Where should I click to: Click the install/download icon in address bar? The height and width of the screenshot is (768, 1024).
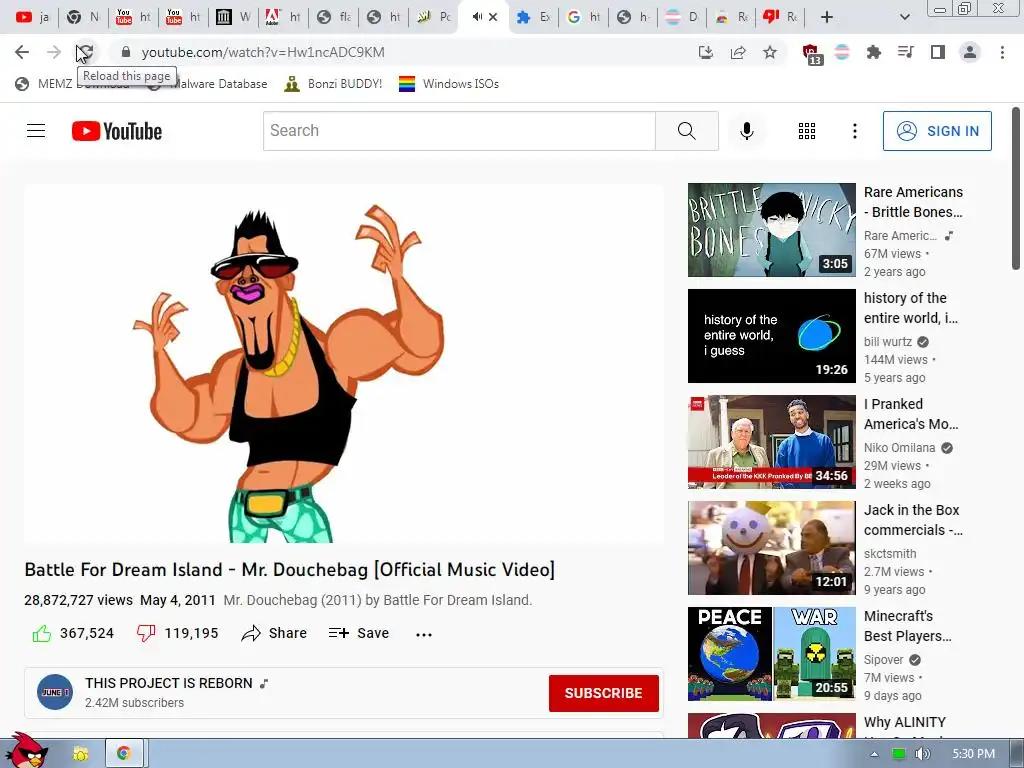click(x=706, y=52)
